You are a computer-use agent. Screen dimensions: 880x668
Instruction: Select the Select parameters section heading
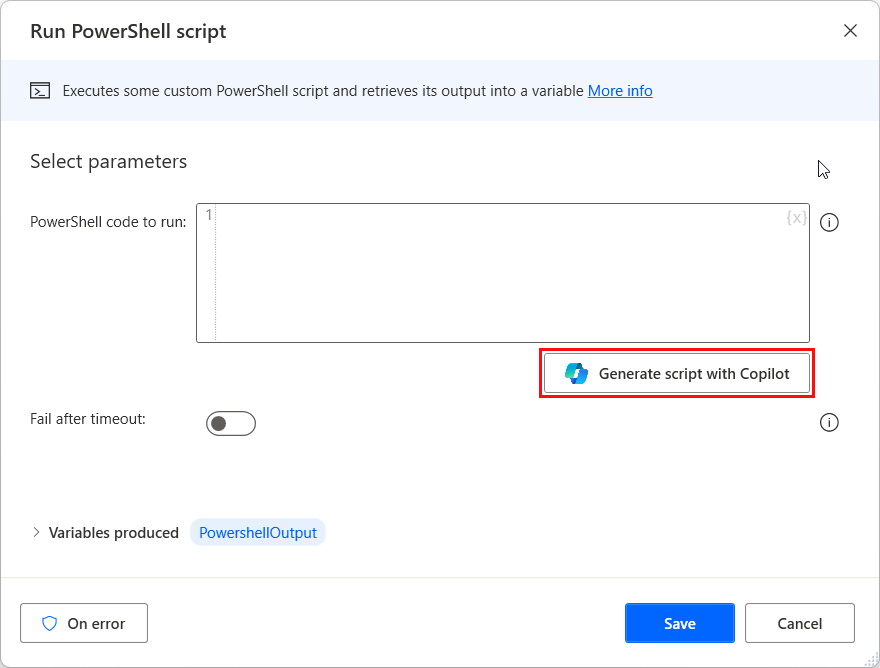108,161
